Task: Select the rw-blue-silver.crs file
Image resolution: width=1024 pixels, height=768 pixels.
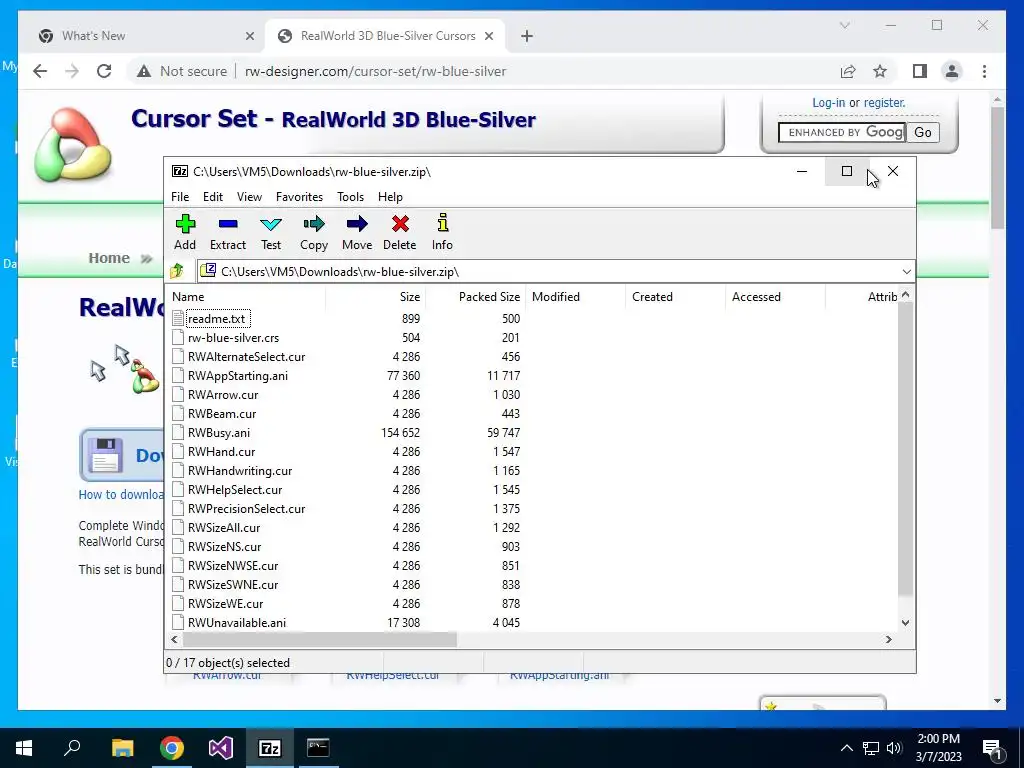Action: pos(233,338)
